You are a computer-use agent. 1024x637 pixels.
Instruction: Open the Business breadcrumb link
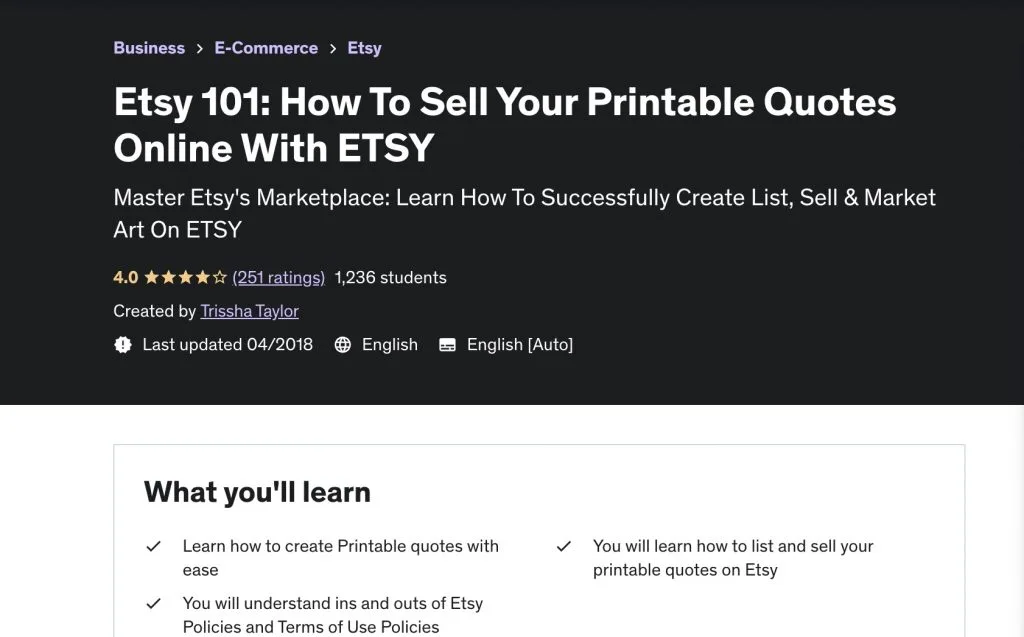[149, 48]
